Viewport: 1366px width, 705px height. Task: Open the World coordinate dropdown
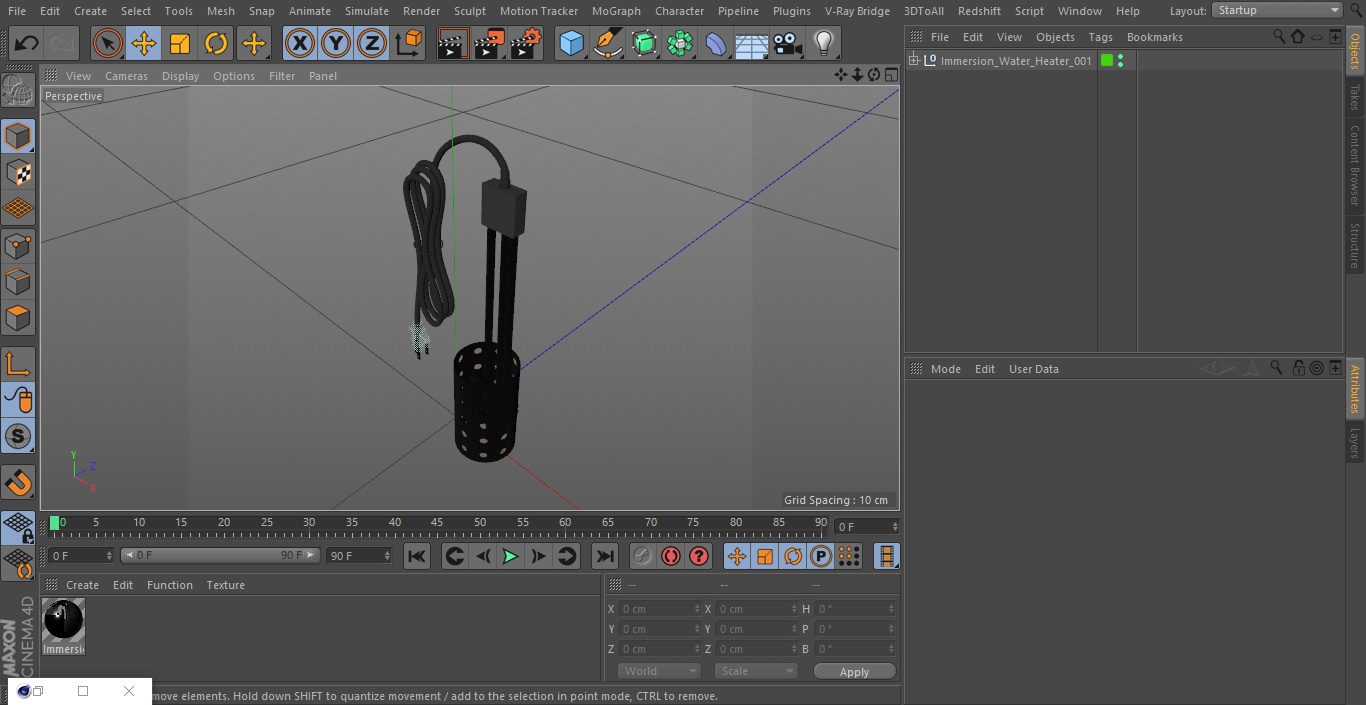click(659, 672)
